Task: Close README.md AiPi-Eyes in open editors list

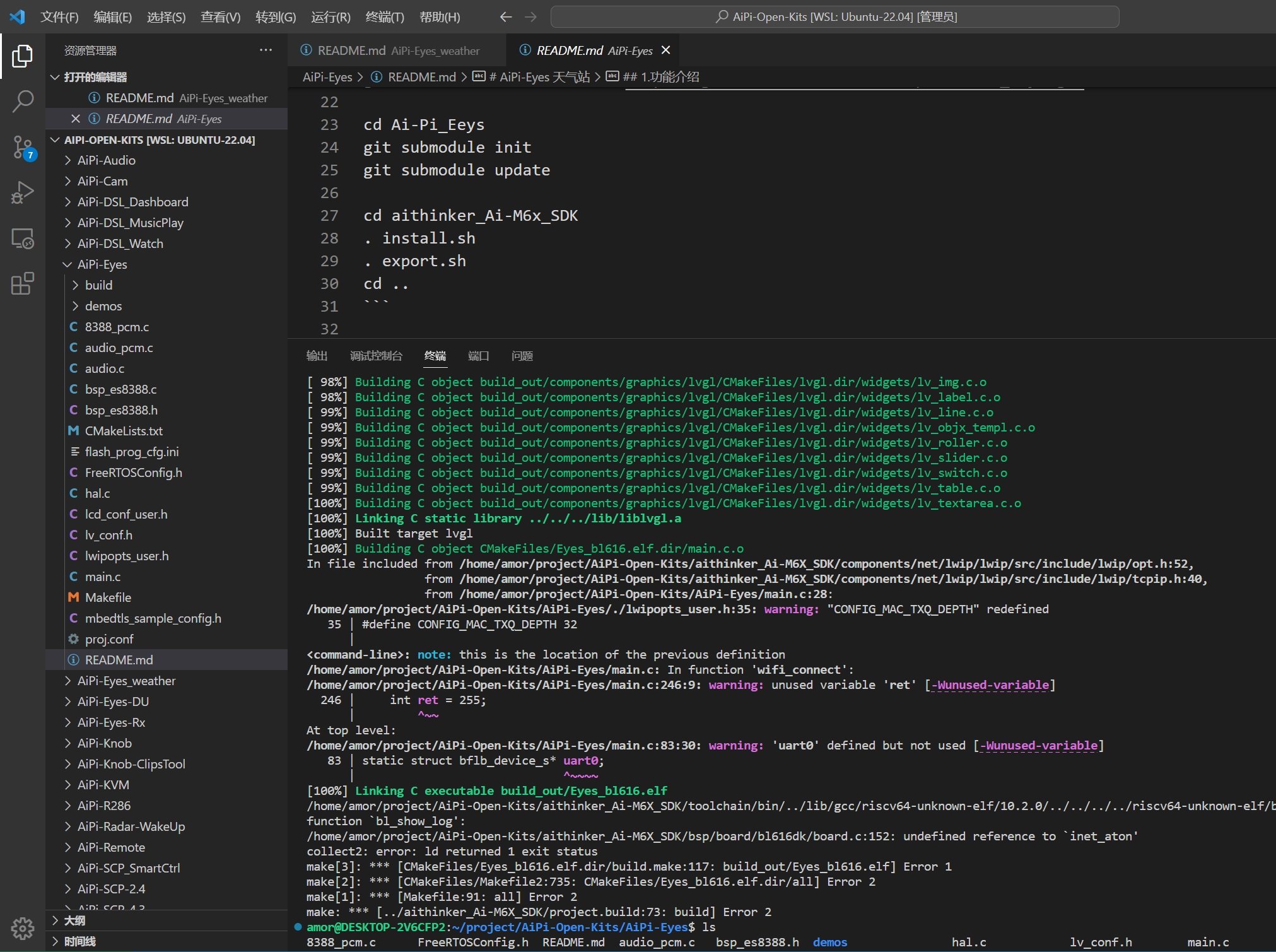Action: [76, 119]
